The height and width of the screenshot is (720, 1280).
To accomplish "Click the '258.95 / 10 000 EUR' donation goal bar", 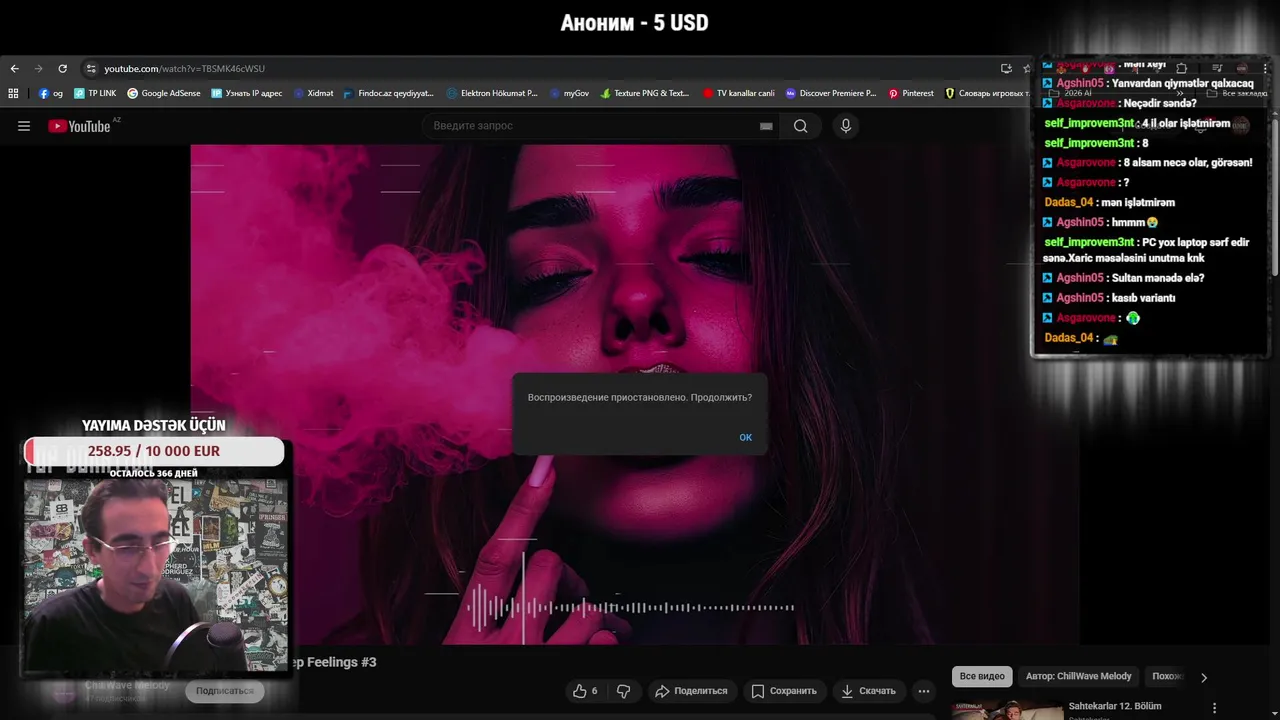I will tap(154, 451).
